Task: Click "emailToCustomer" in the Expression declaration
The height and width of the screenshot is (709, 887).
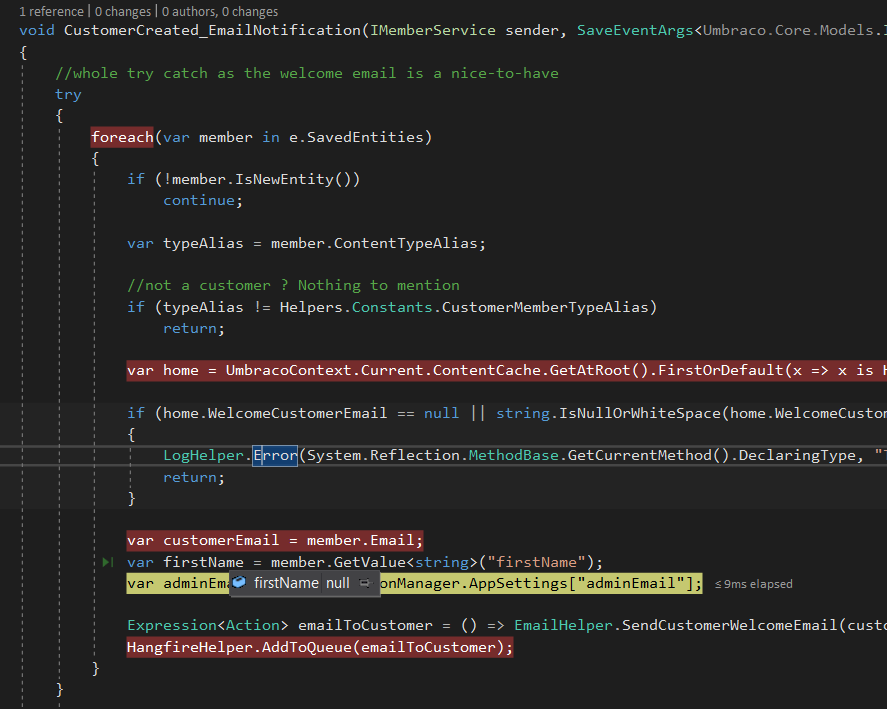Action: [x=365, y=625]
